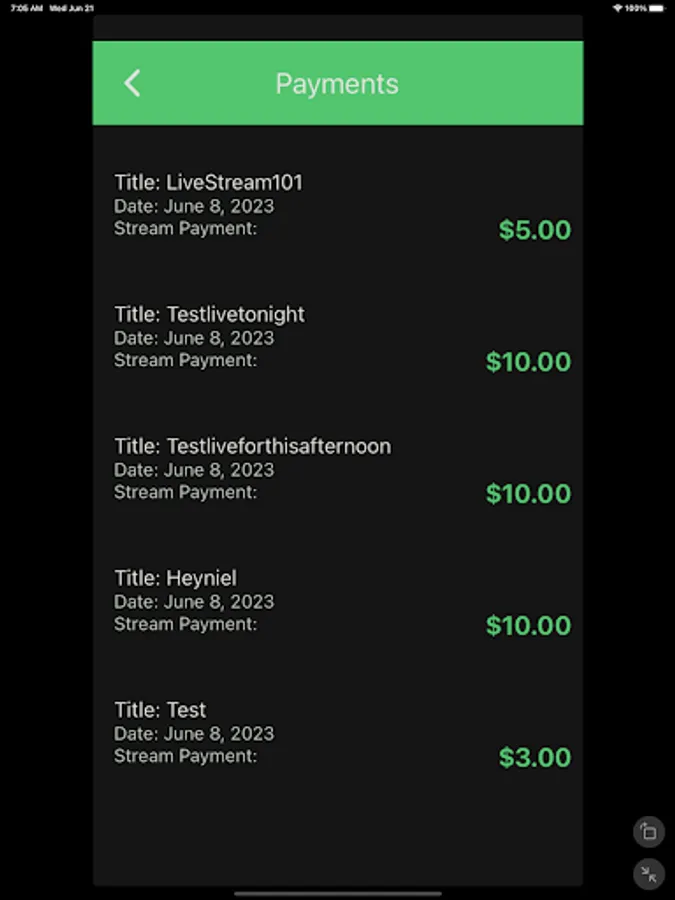Click Stream Payment label under Heyniel

pyautogui.click(x=185, y=624)
